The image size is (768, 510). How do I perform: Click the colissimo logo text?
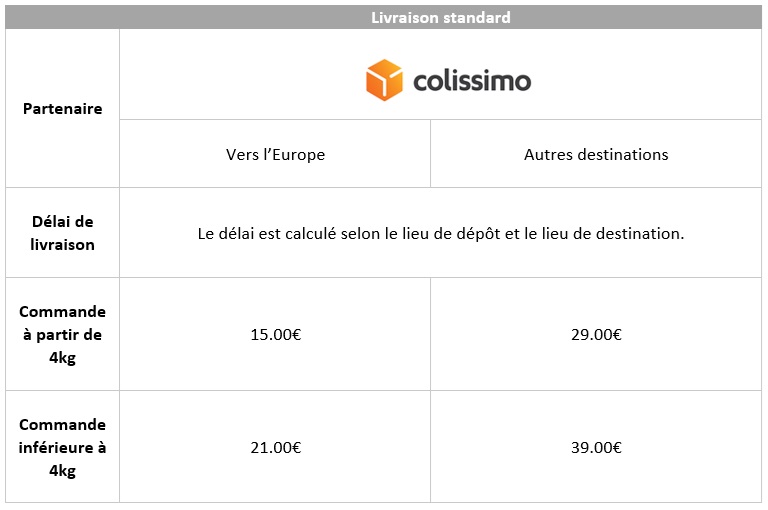pos(472,81)
